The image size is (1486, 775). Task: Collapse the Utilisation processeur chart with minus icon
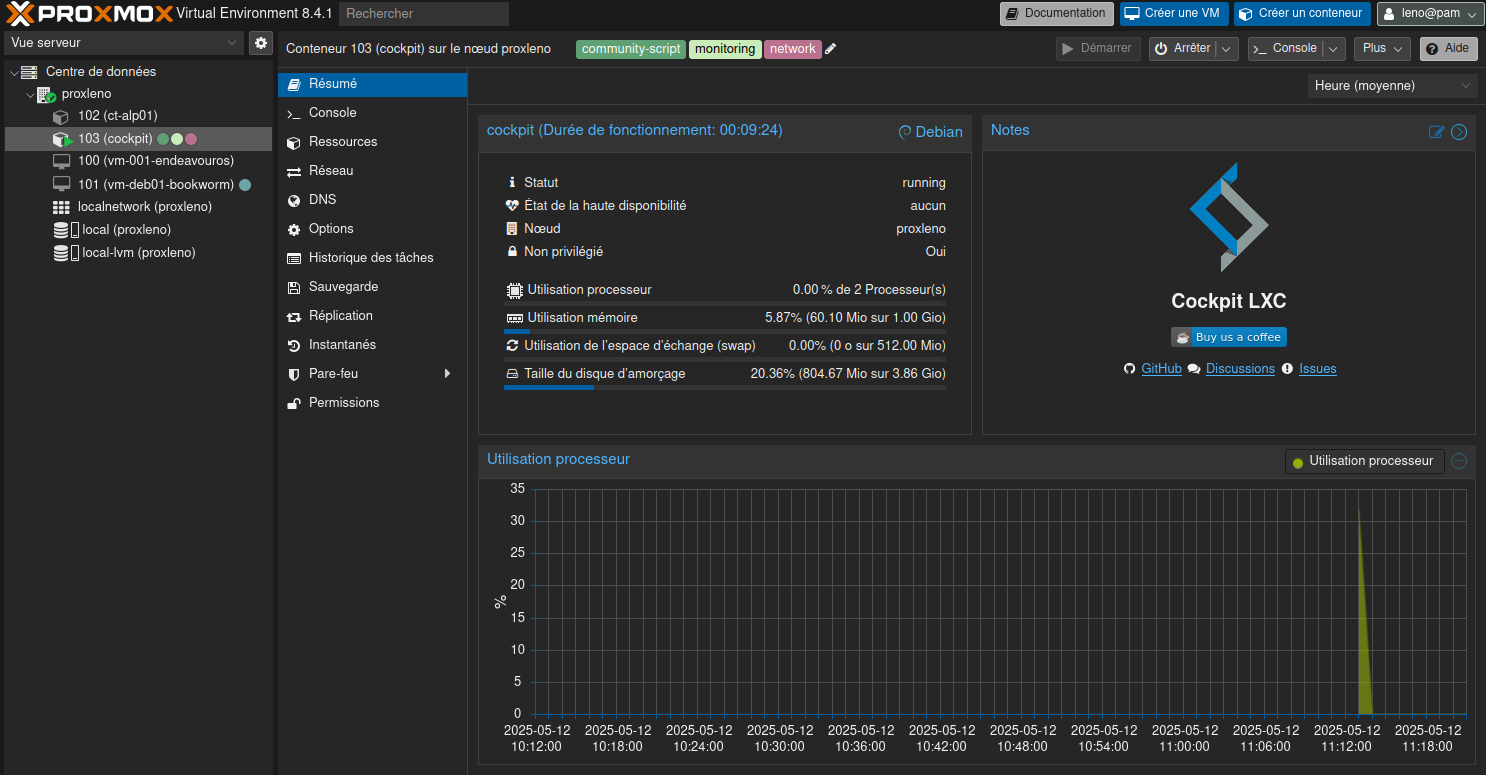1459,461
